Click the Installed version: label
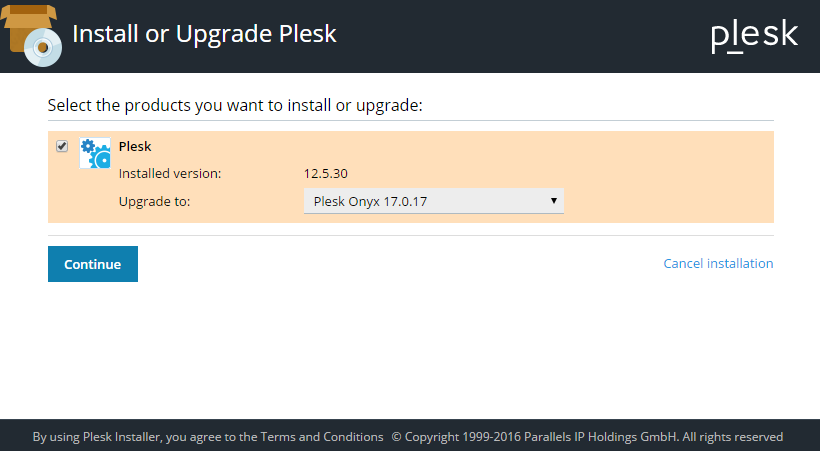This screenshot has height=451, width=820. click(170, 173)
